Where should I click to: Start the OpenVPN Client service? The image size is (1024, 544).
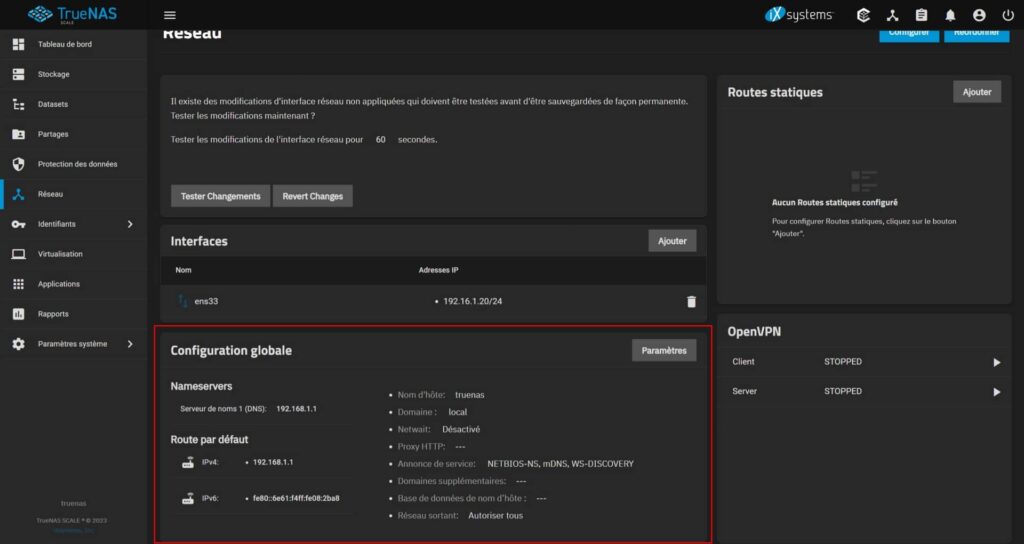996,362
